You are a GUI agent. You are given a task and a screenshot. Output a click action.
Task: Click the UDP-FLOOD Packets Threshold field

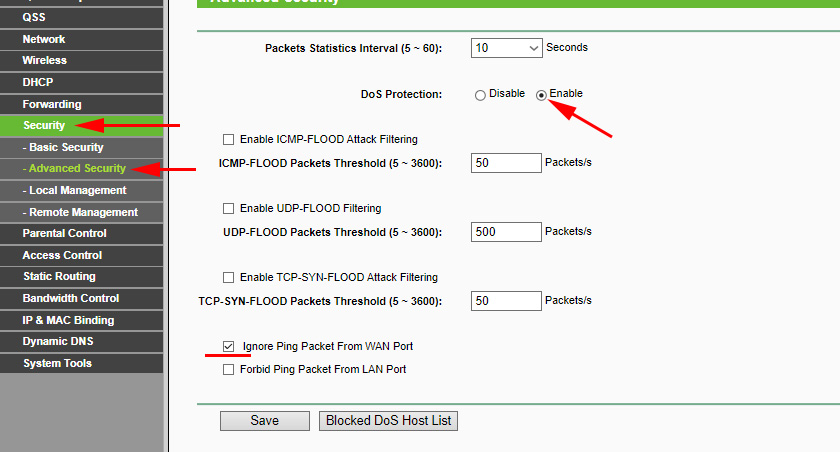click(x=505, y=232)
